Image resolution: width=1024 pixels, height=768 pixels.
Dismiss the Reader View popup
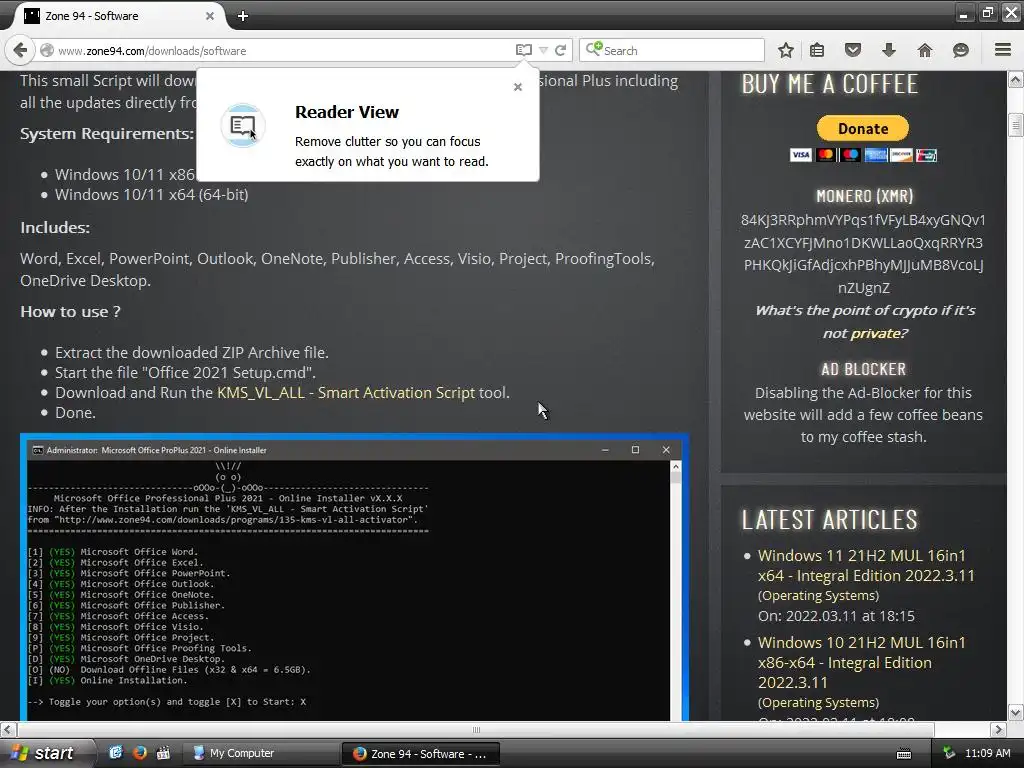click(x=518, y=87)
